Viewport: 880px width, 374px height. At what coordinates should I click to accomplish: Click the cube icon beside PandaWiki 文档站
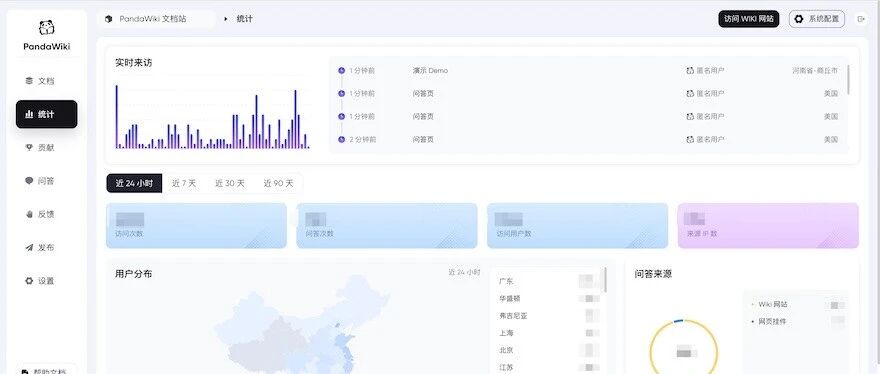(x=109, y=19)
